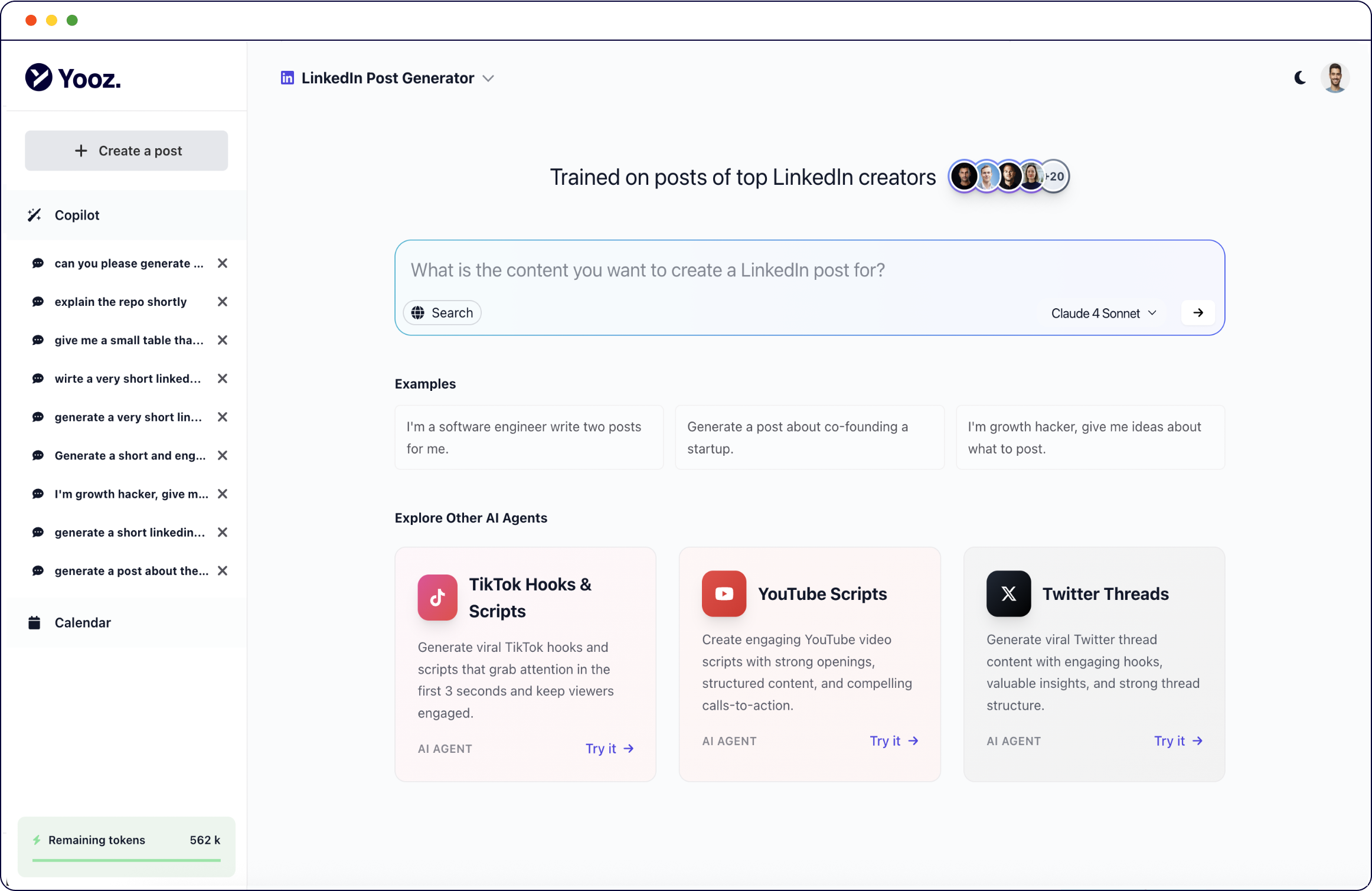This screenshot has height=891, width=1372.
Task: Click the first creator avatar
Action: (x=964, y=176)
